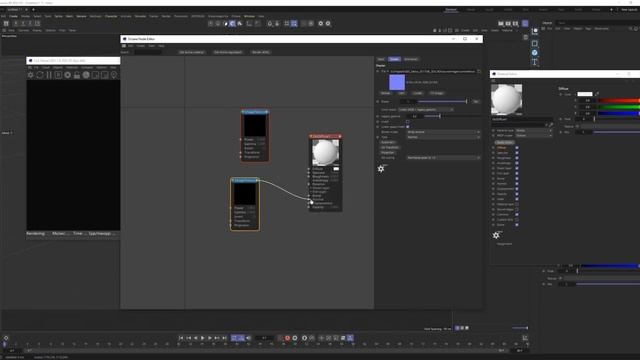
Task: Click the red R color slider
Action: coord(618,100)
